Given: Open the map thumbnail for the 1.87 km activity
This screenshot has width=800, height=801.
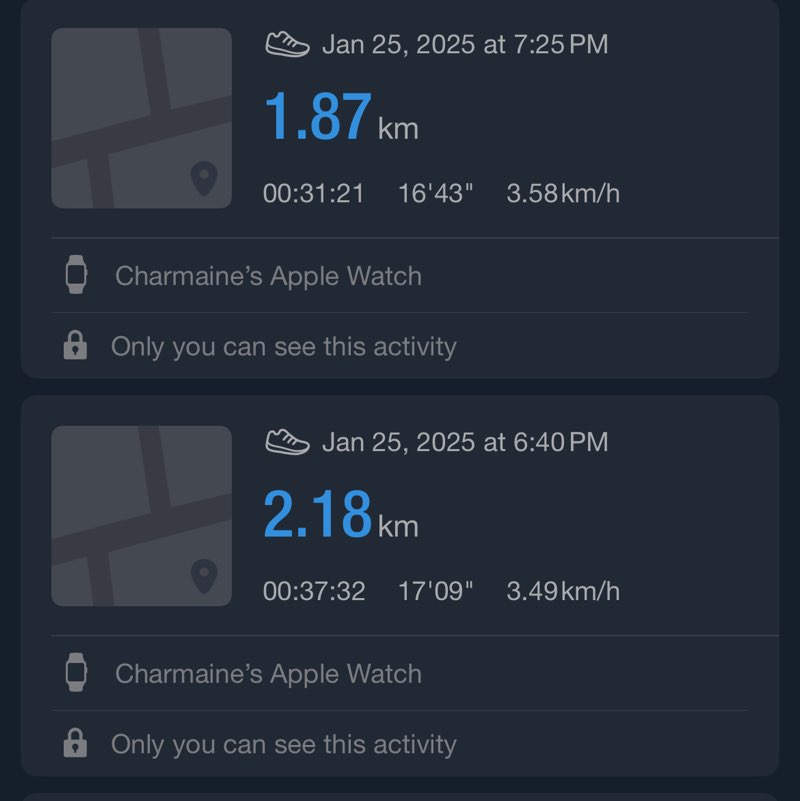Looking at the screenshot, I should (141, 118).
